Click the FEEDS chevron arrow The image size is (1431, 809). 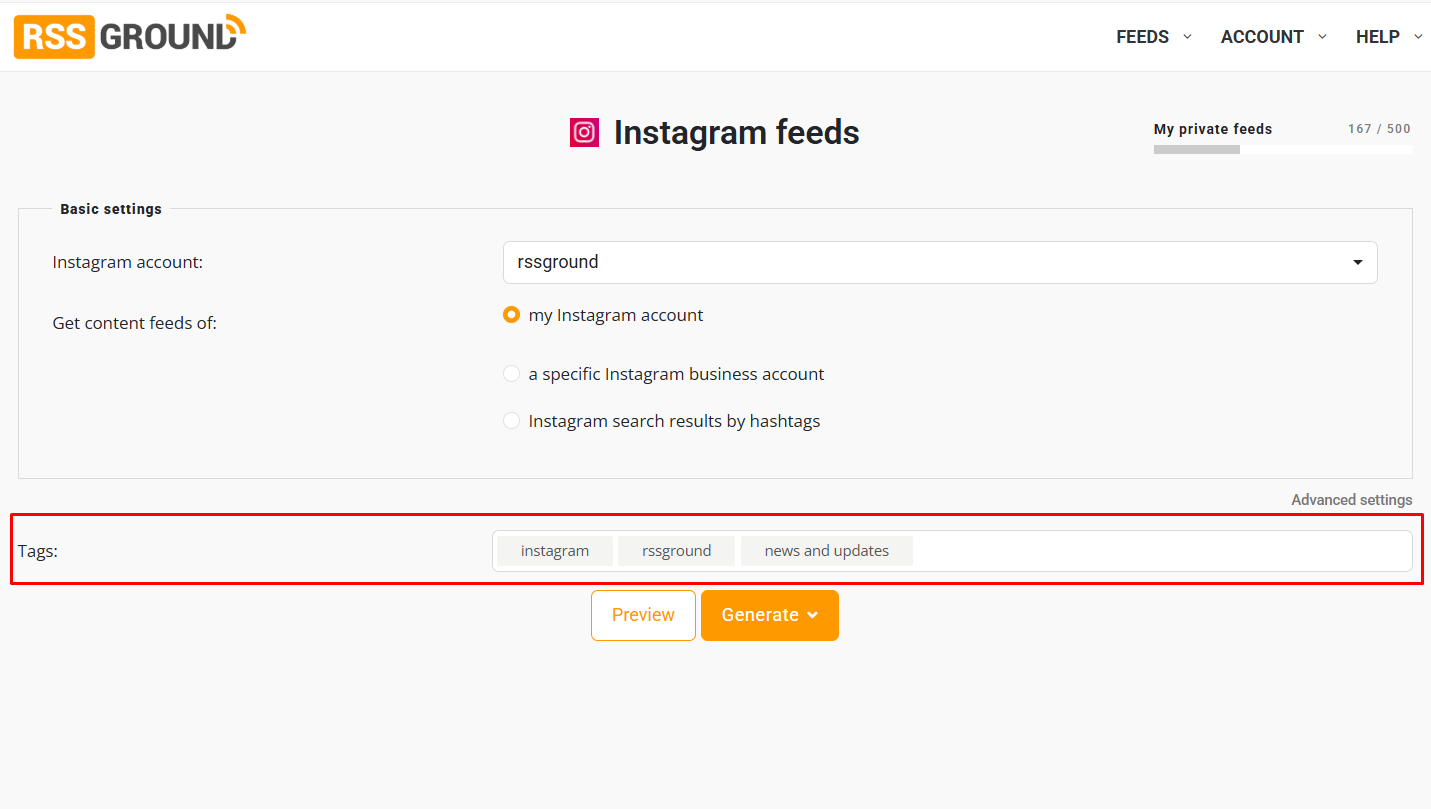[1187, 36]
